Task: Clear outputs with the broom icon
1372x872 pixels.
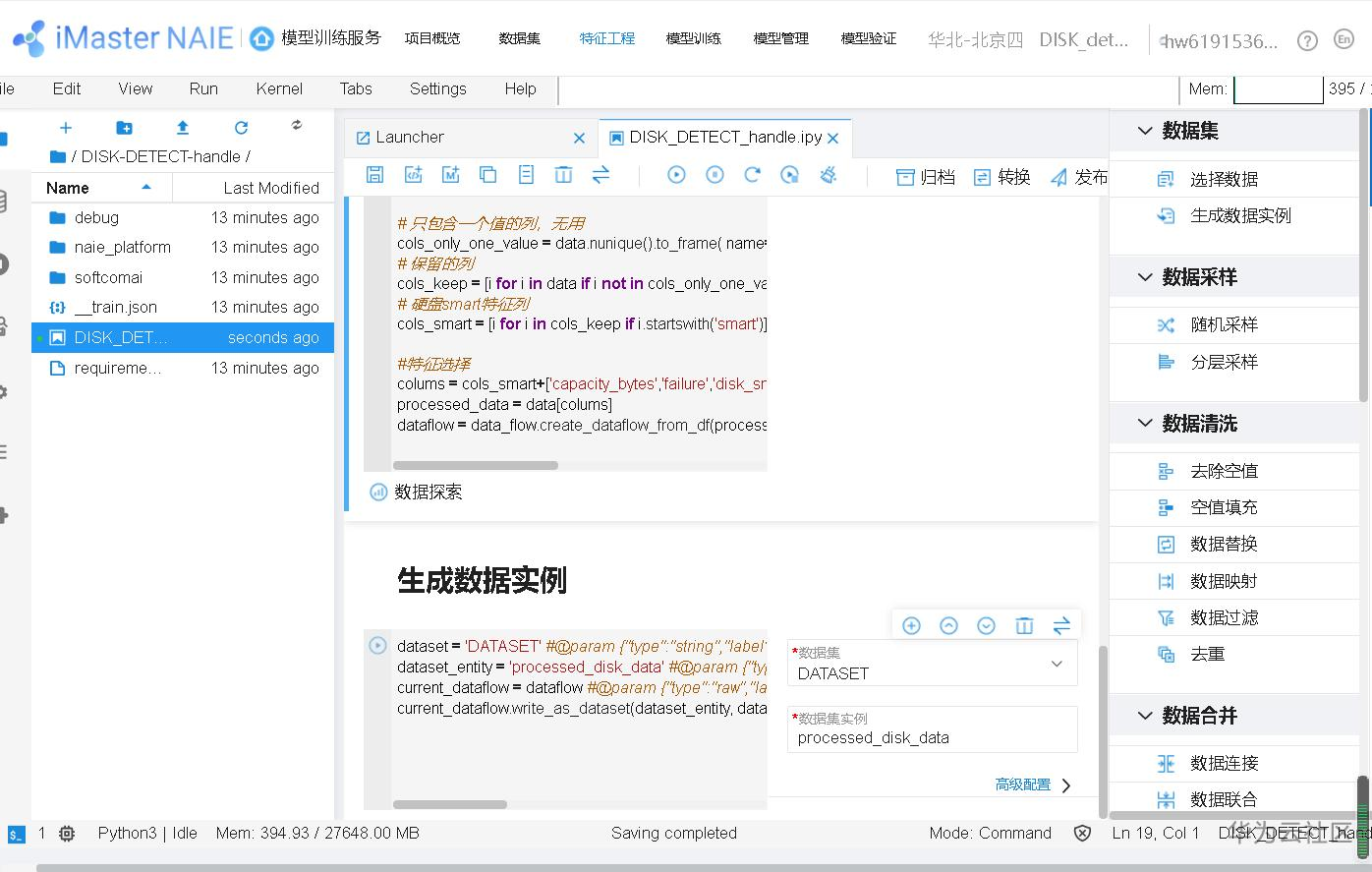Action: tap(828, 175)
